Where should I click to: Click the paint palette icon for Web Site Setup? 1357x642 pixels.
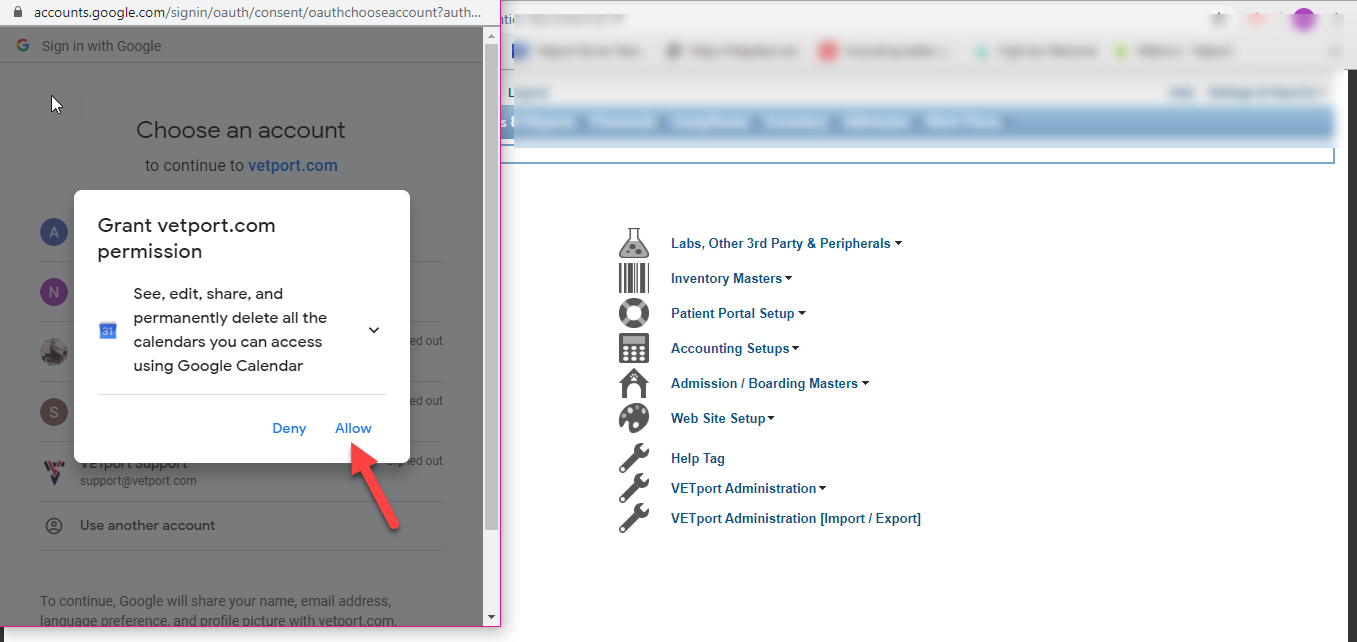pos(634,418)
